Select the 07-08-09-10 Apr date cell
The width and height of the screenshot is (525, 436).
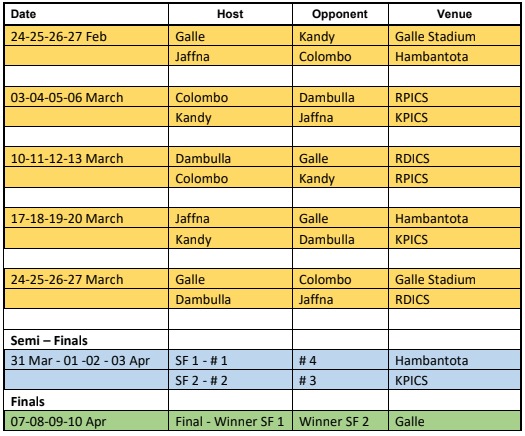86,421
